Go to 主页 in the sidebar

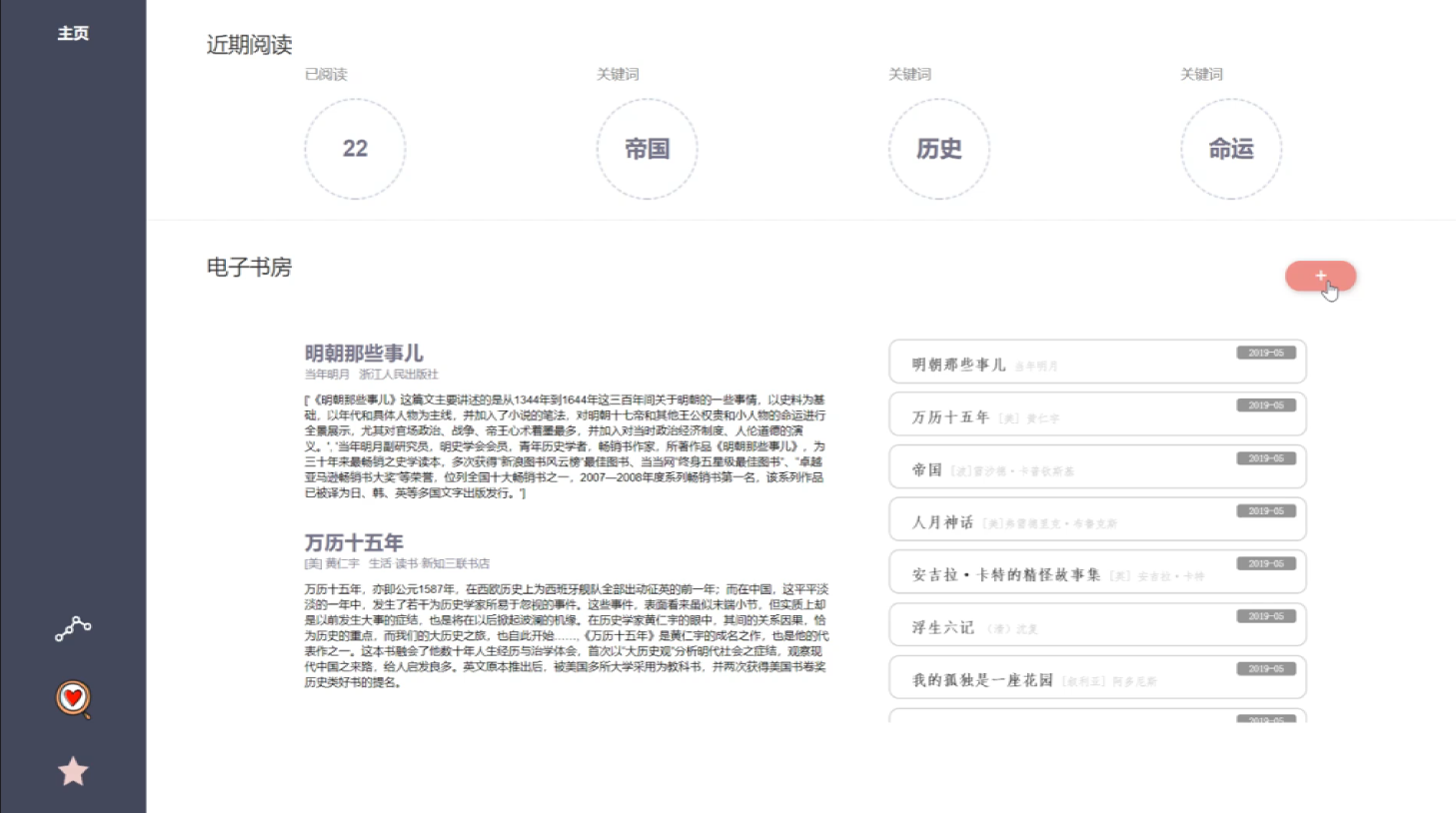click(x=73, y=34)
